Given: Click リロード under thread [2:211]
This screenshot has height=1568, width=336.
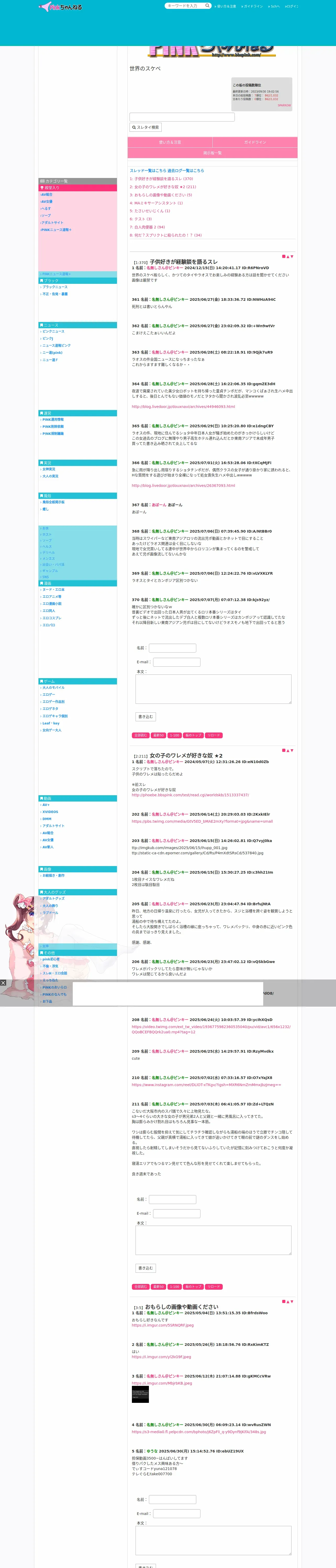Looking at the screenshot, I should point(214,1287).
